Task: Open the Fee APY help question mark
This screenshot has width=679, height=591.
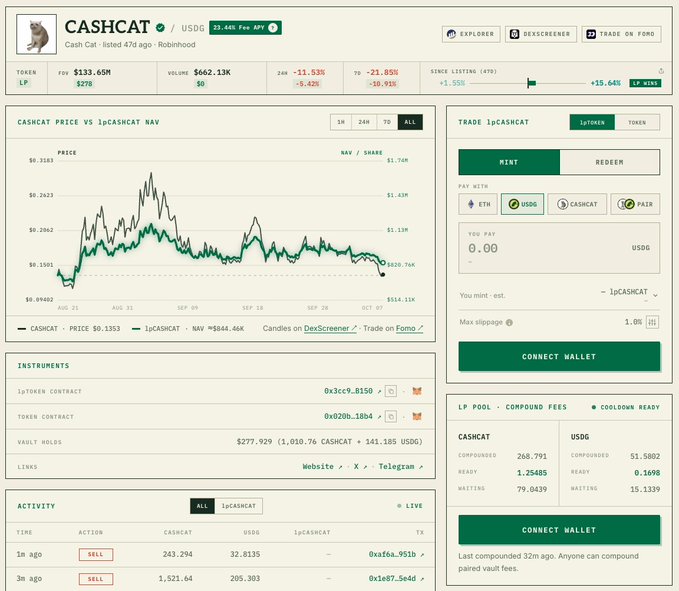Action: tap(272, 28)
